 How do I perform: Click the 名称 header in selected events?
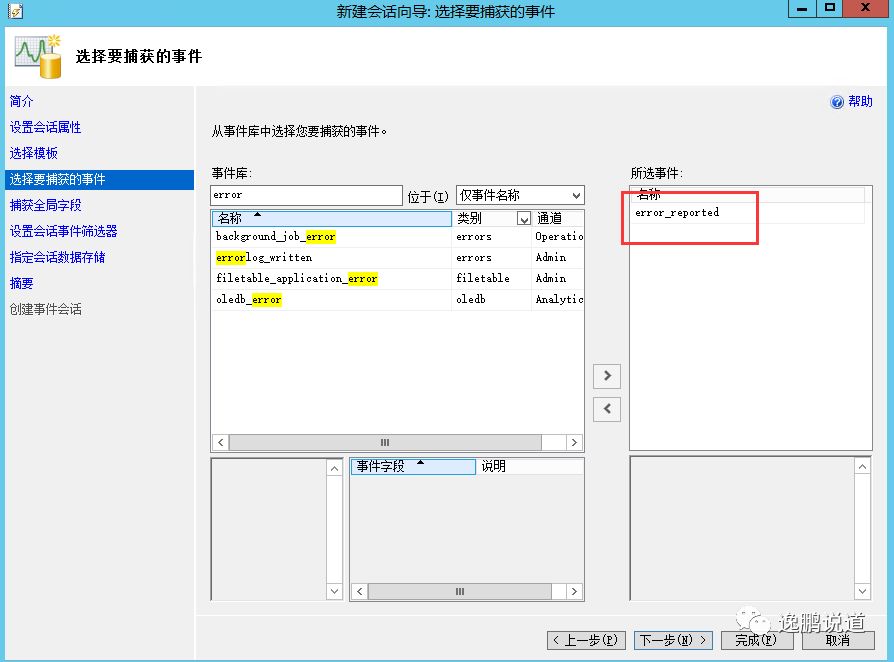click(747, 194)
